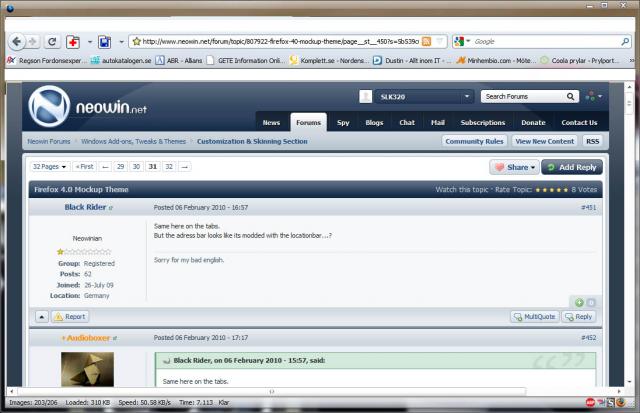Click the browser Forward arrow

pos(32,41)
